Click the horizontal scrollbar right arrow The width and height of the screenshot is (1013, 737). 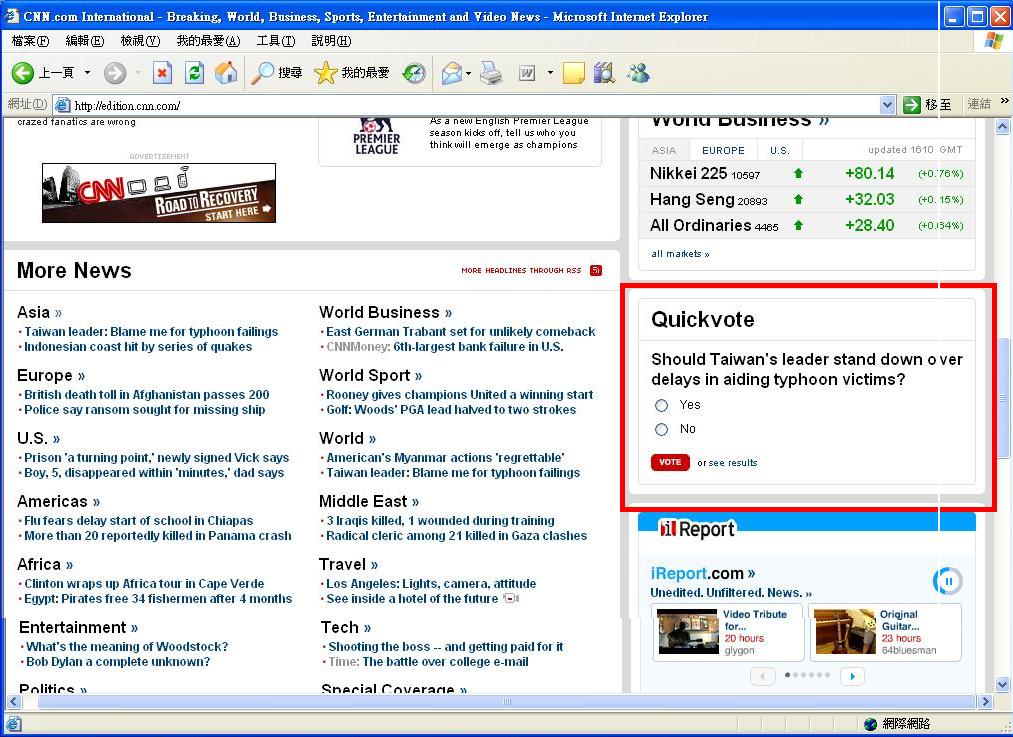click(x=985, y=701)
